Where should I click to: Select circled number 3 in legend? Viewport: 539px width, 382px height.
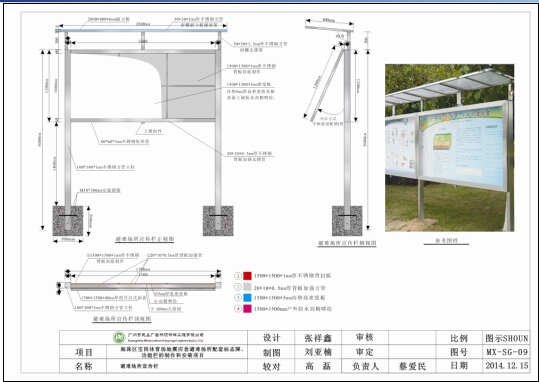[x=238, y=298]
